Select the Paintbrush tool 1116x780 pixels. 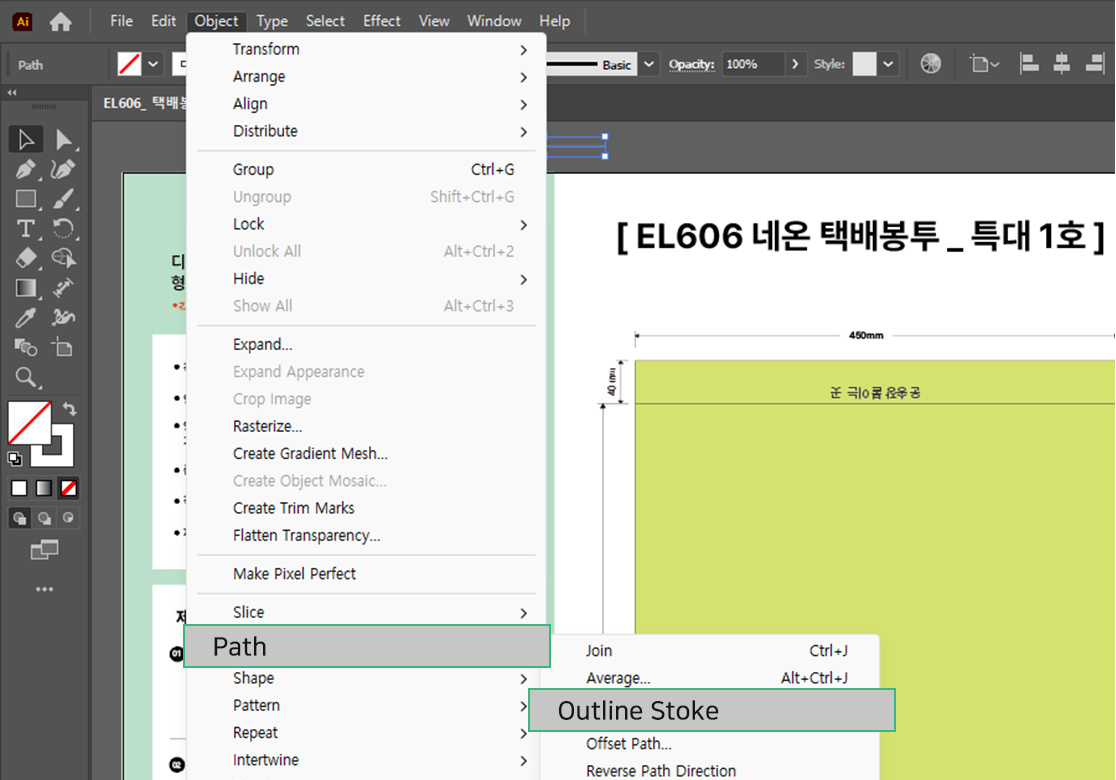click(63, 199)
